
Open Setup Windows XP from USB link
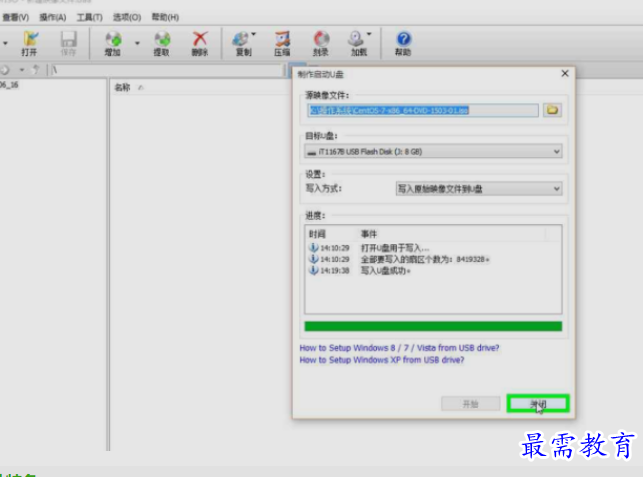pos(382,360)
